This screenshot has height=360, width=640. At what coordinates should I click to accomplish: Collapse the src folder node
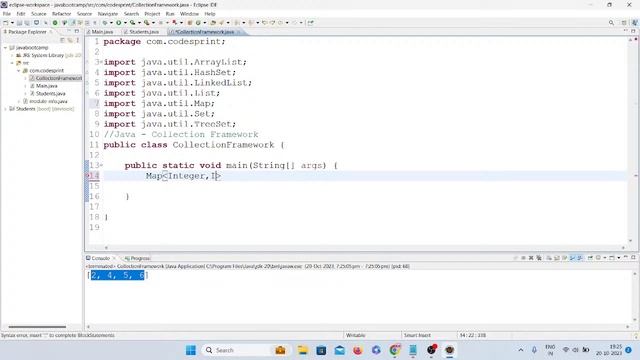click(x=12, y=63)
